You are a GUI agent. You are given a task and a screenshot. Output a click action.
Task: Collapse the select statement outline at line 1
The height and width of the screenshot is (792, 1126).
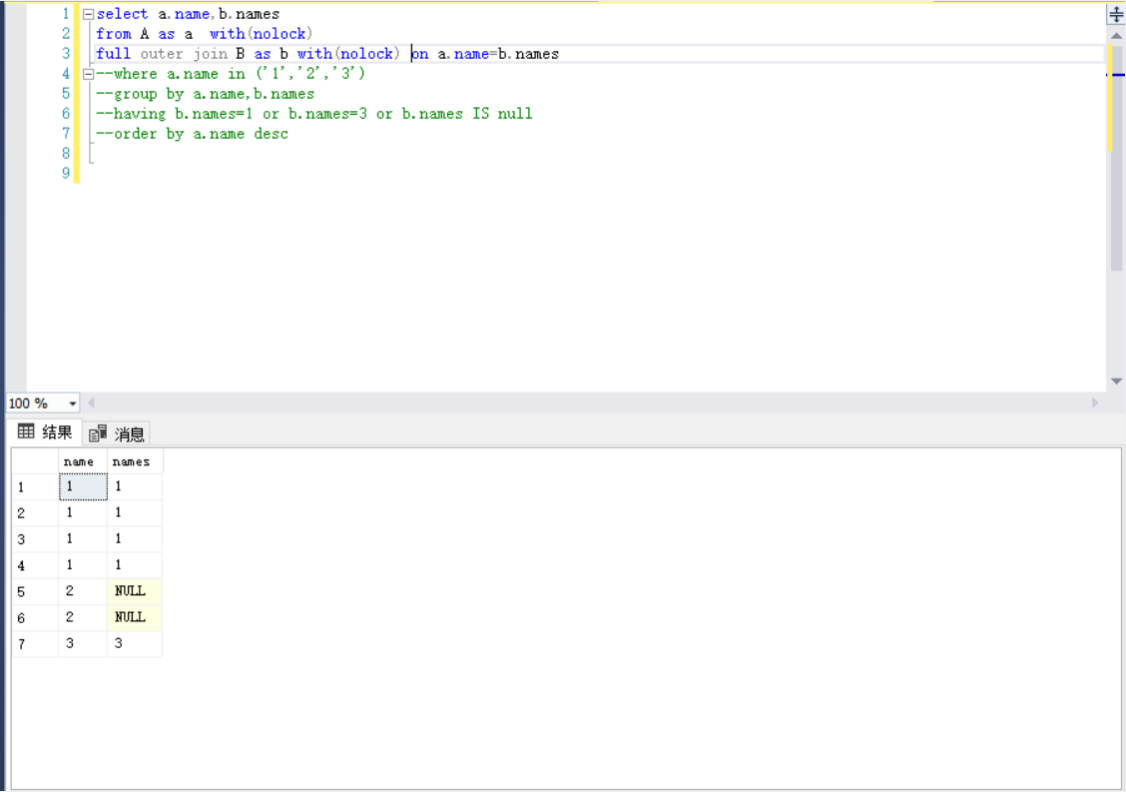click(x=88, y=14)
